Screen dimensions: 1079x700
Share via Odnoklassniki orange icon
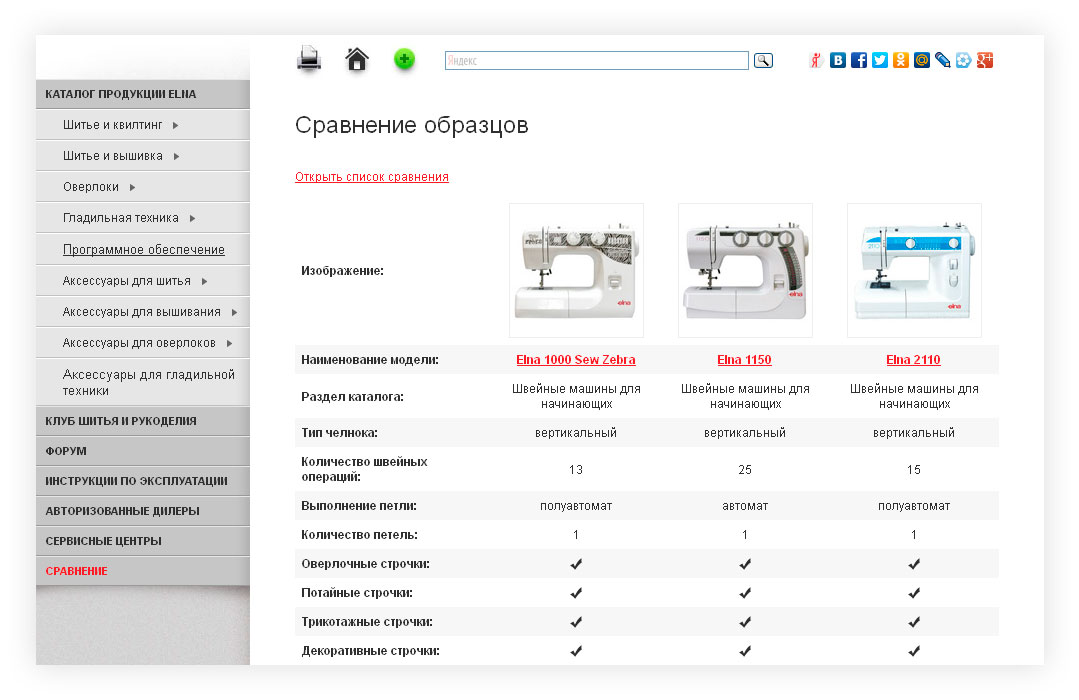coord(901,60)
